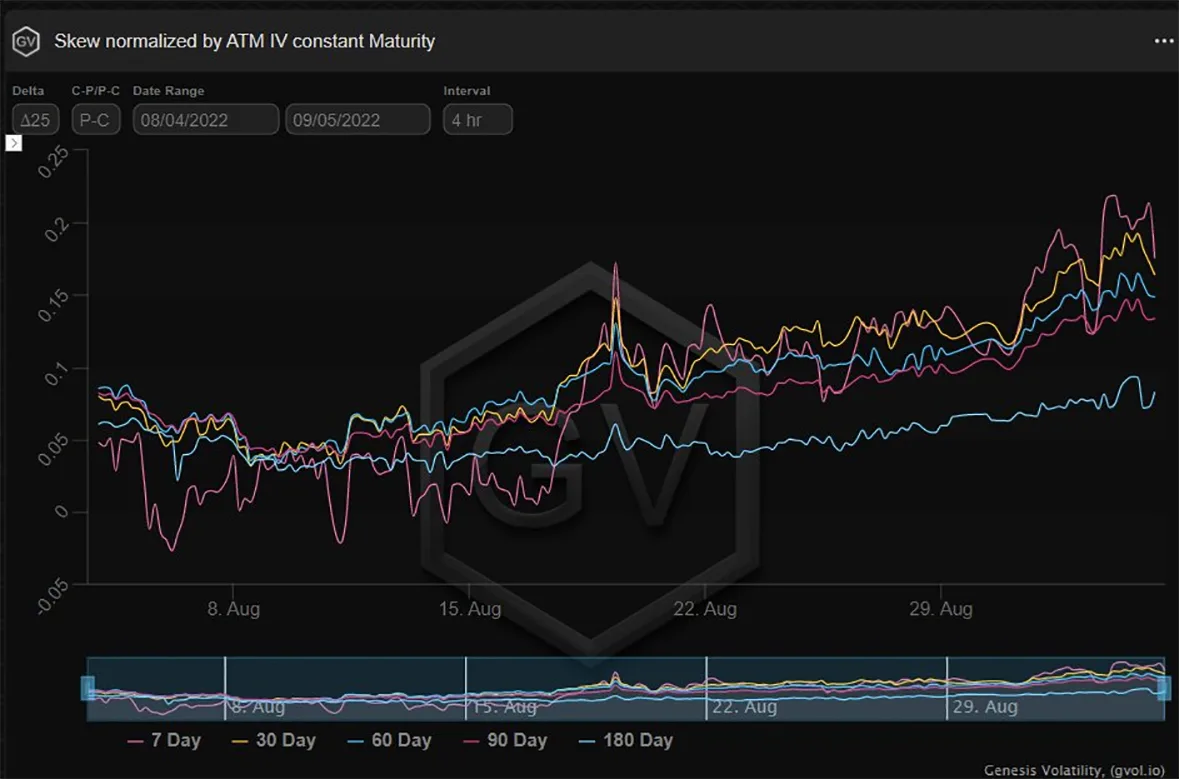The width and height of the screenshot is (1179, 779).
Task: Click the Genesis Volatility gvol.io credit
Action: click(x=1074, y=770)
